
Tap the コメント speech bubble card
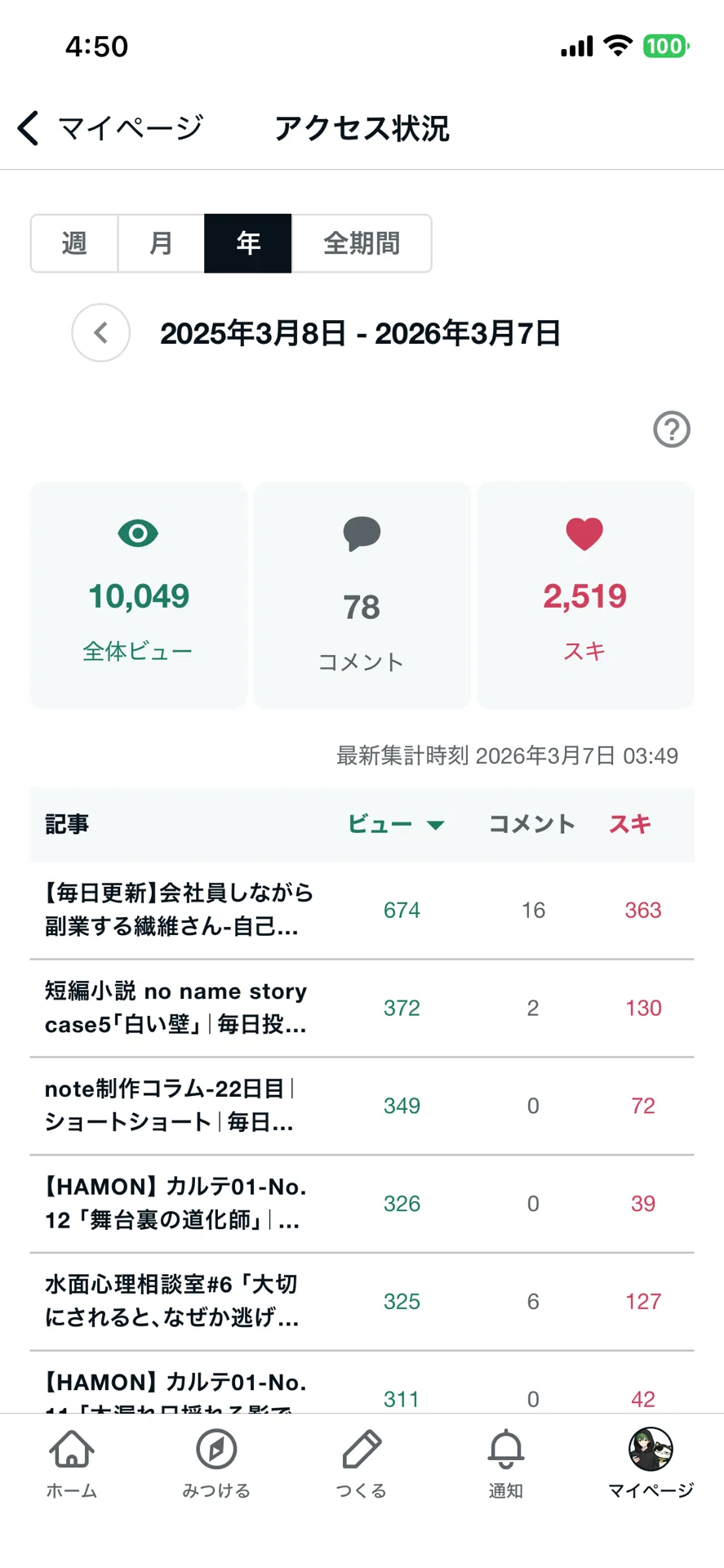point(362,595)
